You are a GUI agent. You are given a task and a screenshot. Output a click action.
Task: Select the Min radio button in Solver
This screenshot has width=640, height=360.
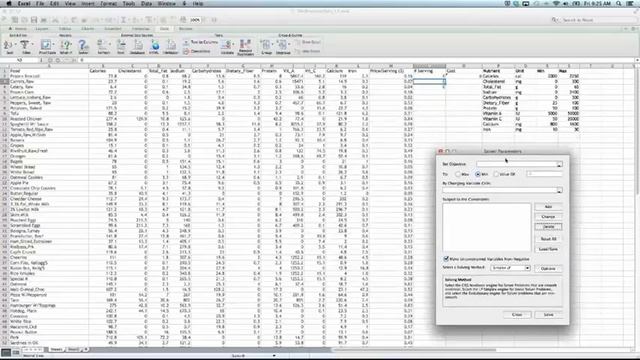pos(478,174)
